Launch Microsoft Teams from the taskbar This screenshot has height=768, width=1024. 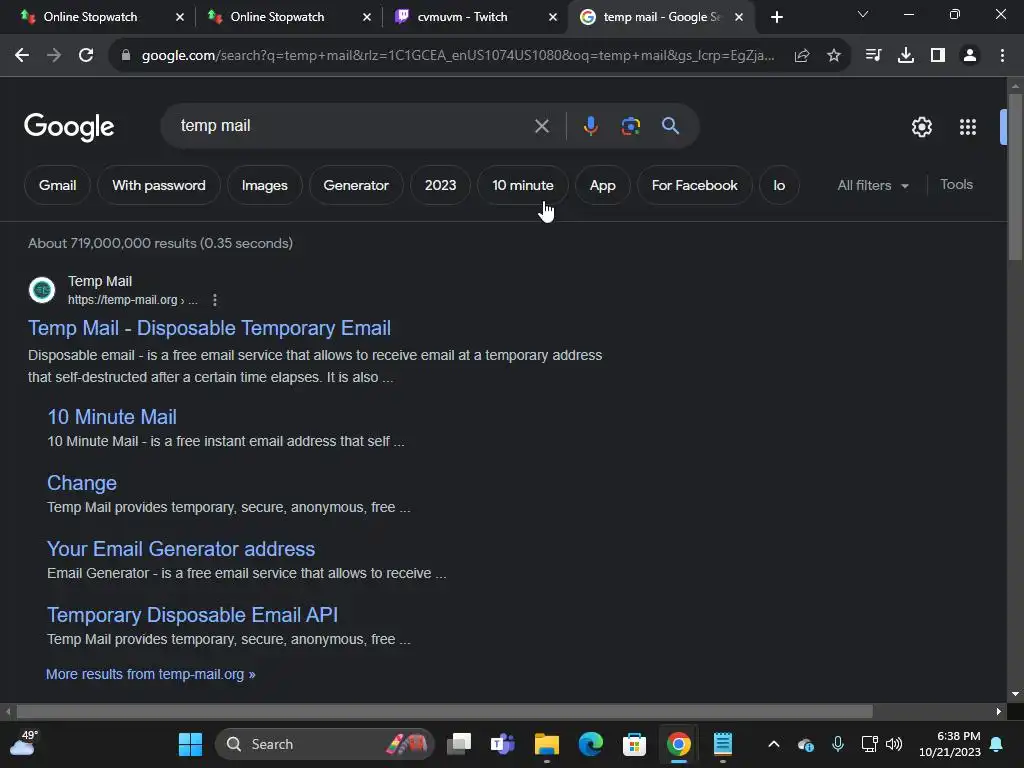(503, 744)
